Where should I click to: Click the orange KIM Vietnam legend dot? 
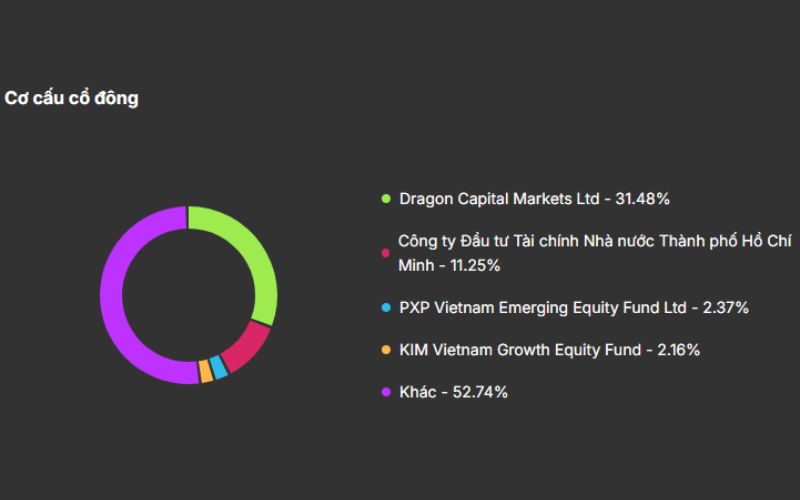[386, 350]
